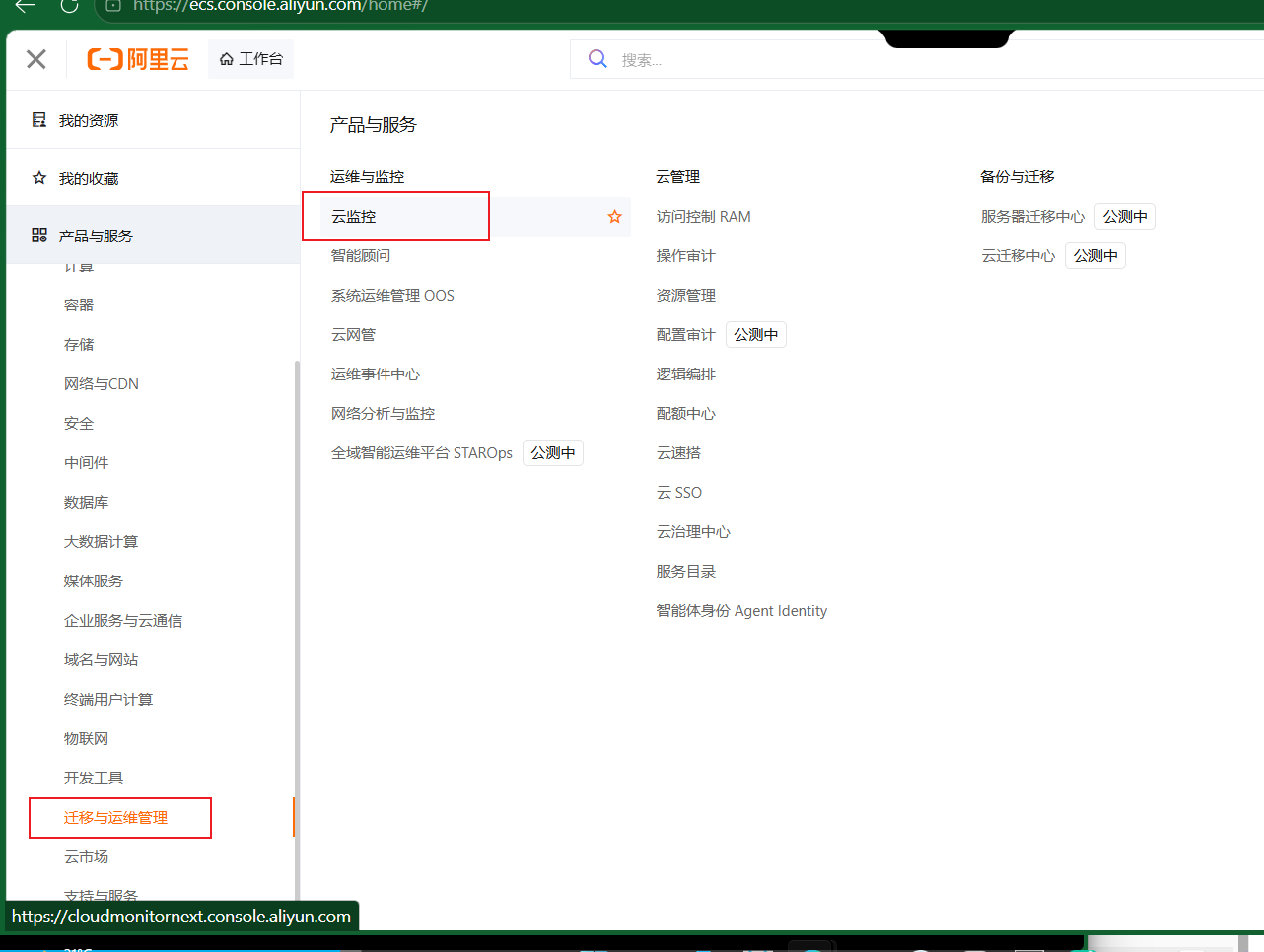Viewport: 1264px width, 952px height.
Task: Open the 操作审计 link
Action: (686, 255)
